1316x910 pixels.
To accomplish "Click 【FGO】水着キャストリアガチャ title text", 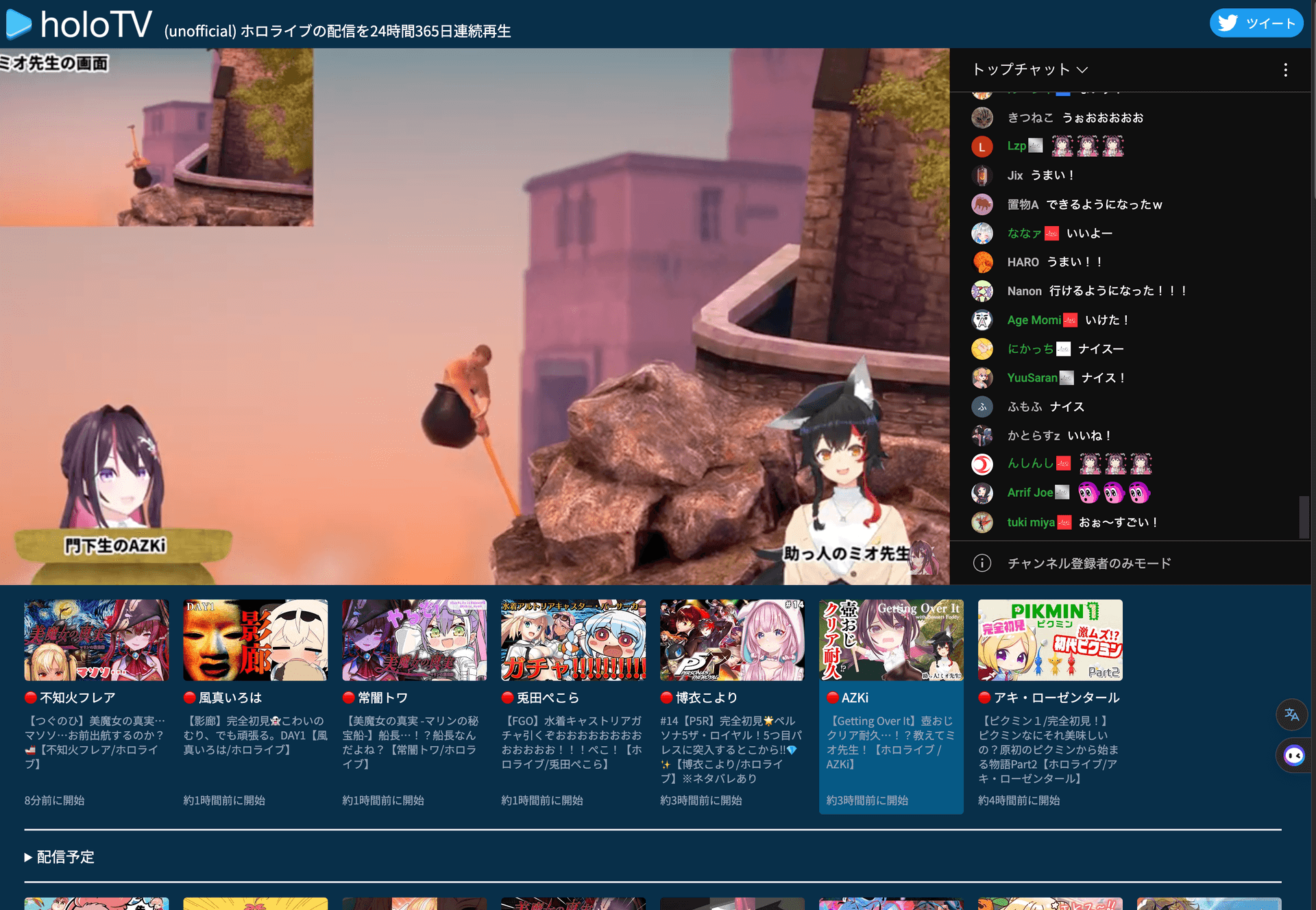I will [572, 742].
